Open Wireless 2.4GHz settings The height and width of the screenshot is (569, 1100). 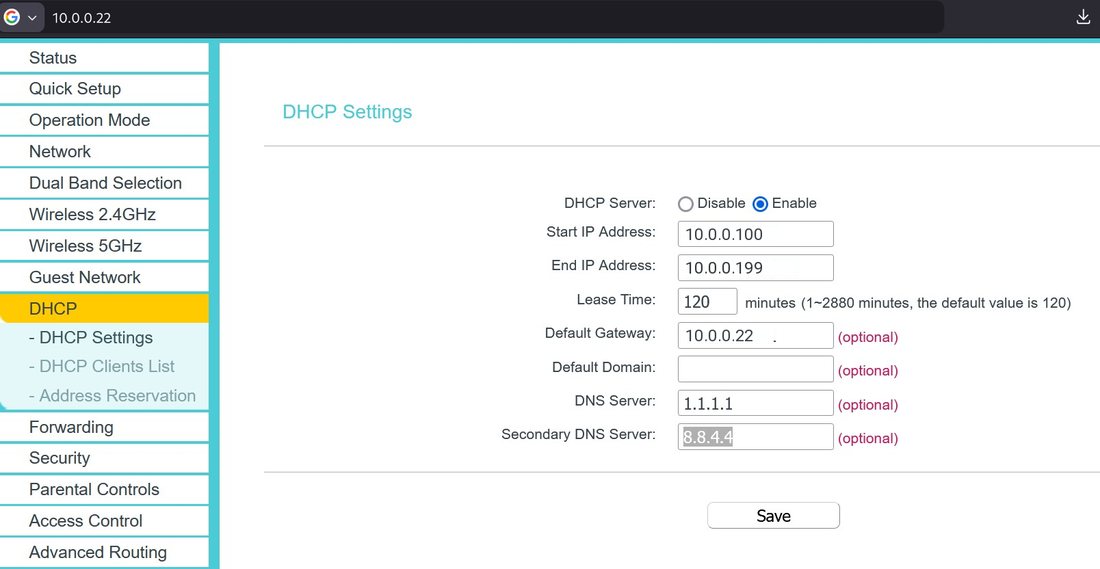(x=104, y=215)
